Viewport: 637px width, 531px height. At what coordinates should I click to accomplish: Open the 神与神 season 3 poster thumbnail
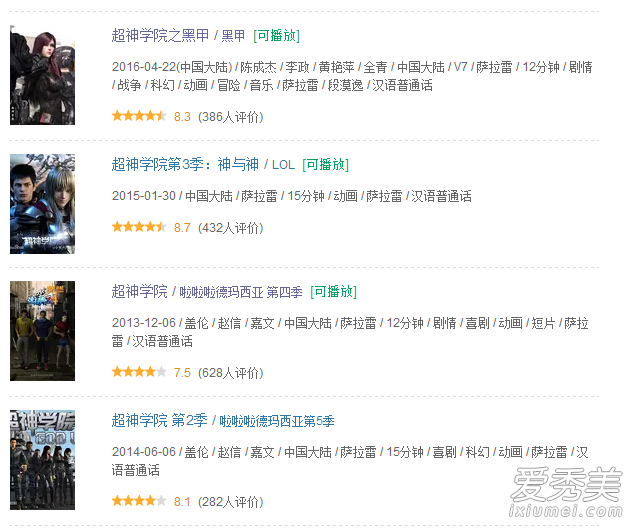coord(42,204)
